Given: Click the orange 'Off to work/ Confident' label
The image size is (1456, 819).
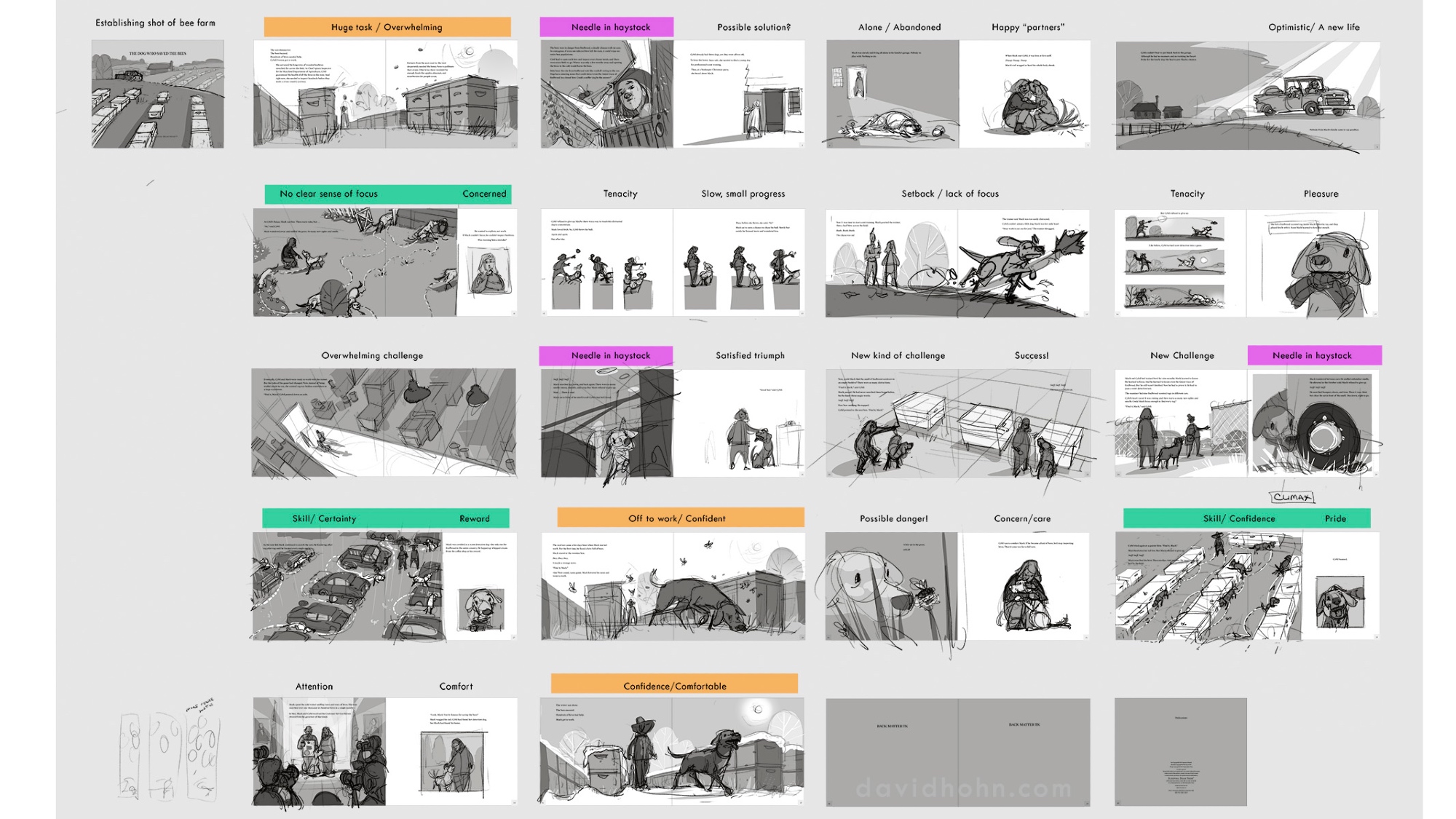Looking at the screenshot, I should tap(680, 518).
